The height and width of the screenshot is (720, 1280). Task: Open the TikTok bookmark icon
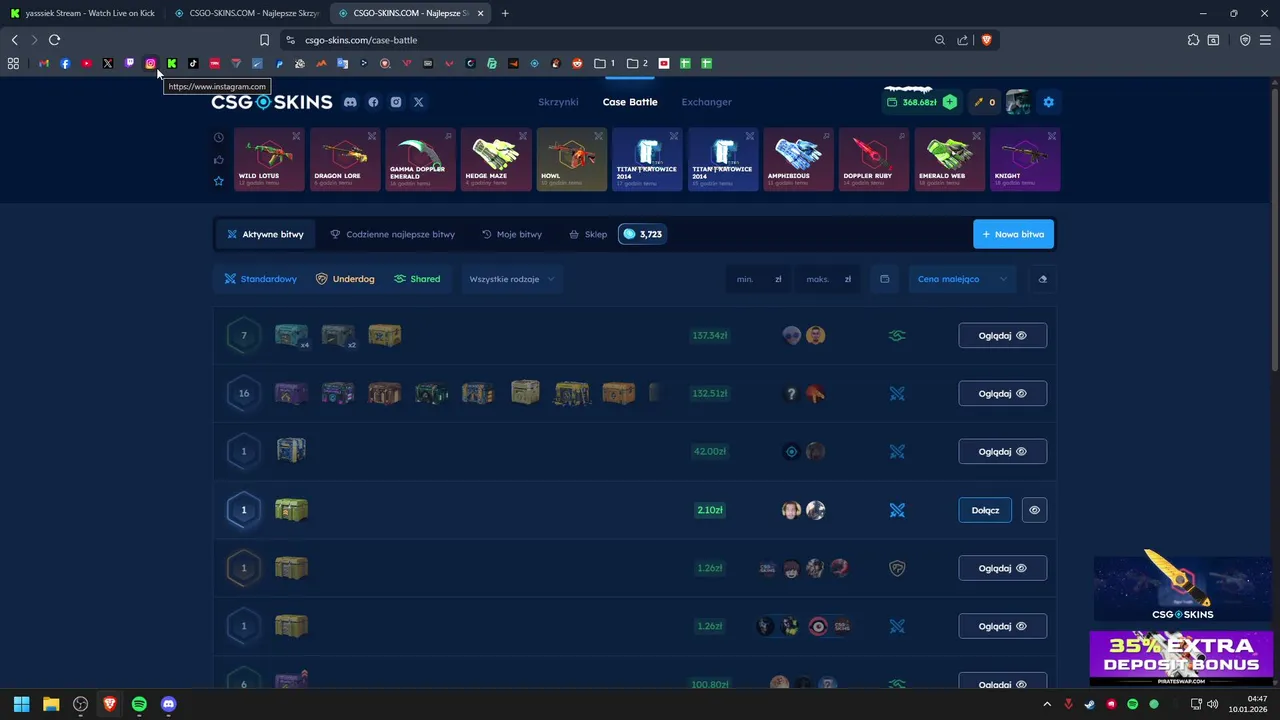coord(193,63)
